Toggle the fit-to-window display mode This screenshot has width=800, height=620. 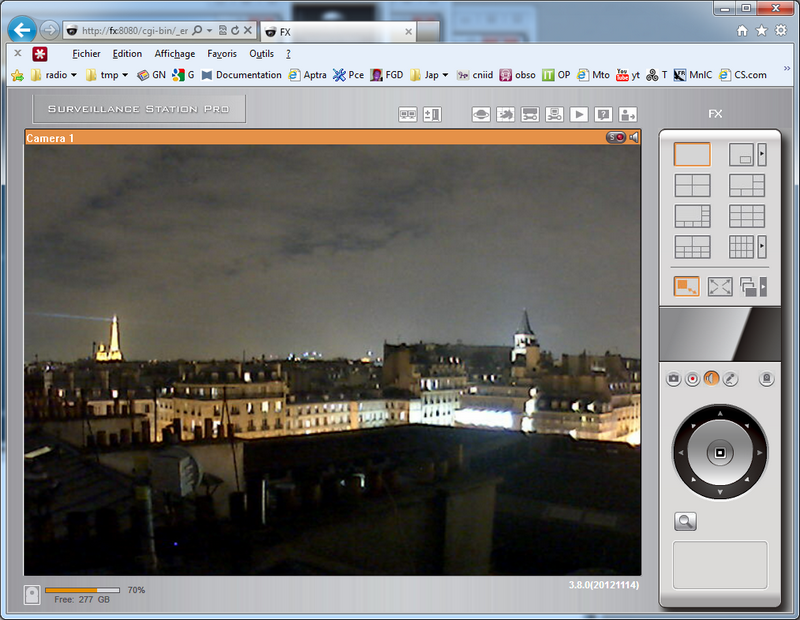click(x=687, y=287)
